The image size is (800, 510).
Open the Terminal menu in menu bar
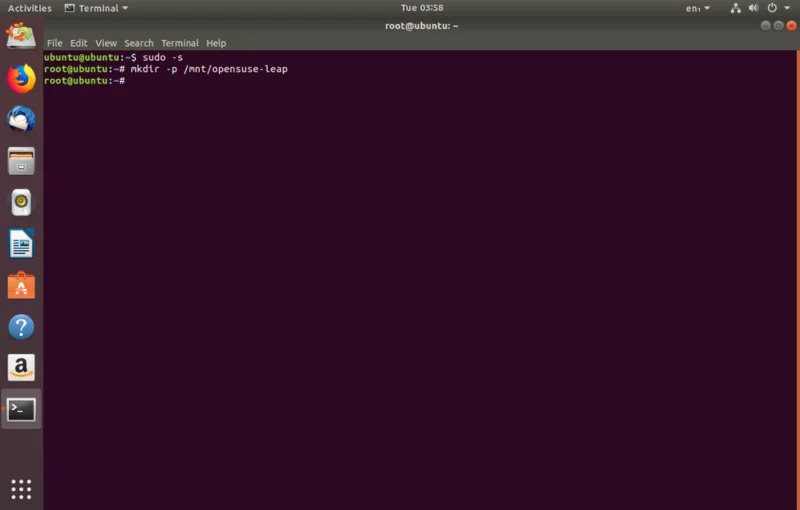(x=180, y=43)
